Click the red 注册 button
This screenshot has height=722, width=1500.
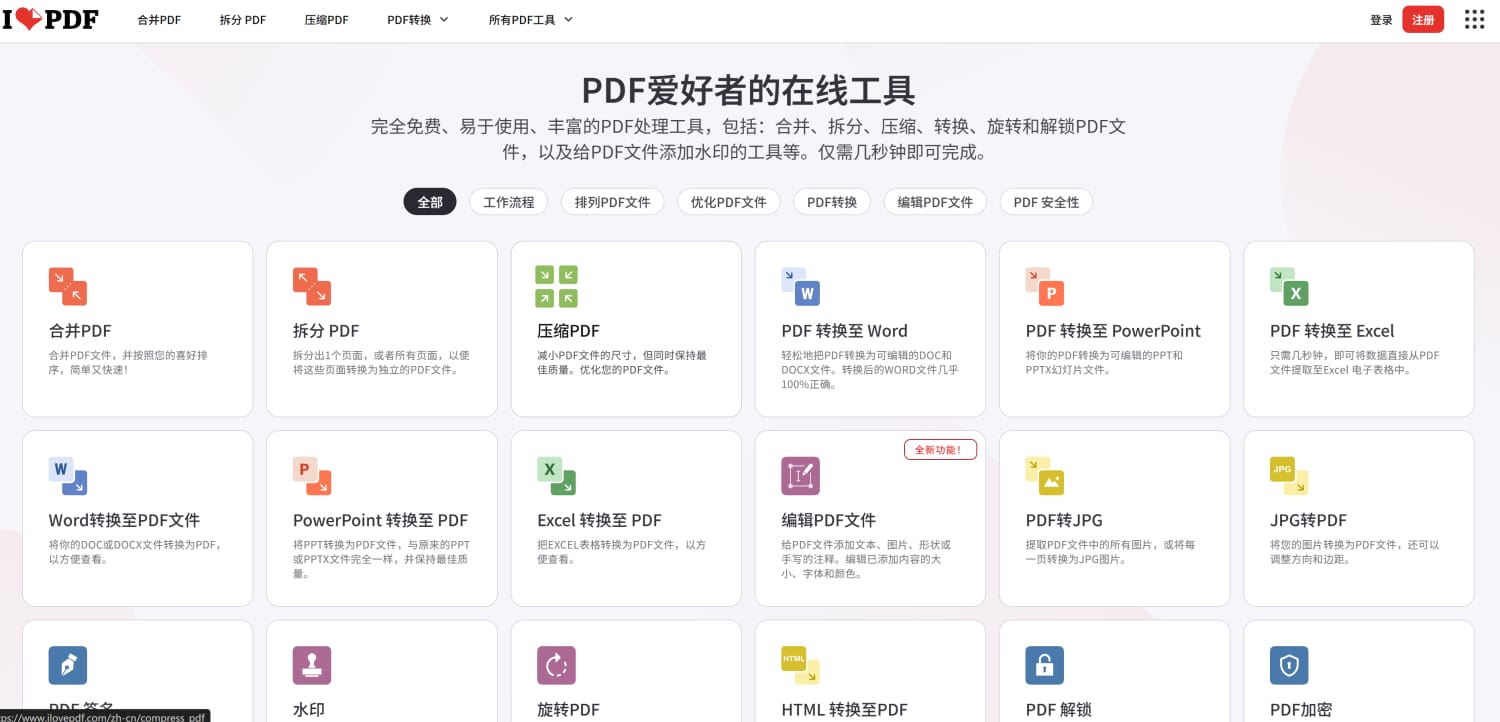click(1423, 19)
